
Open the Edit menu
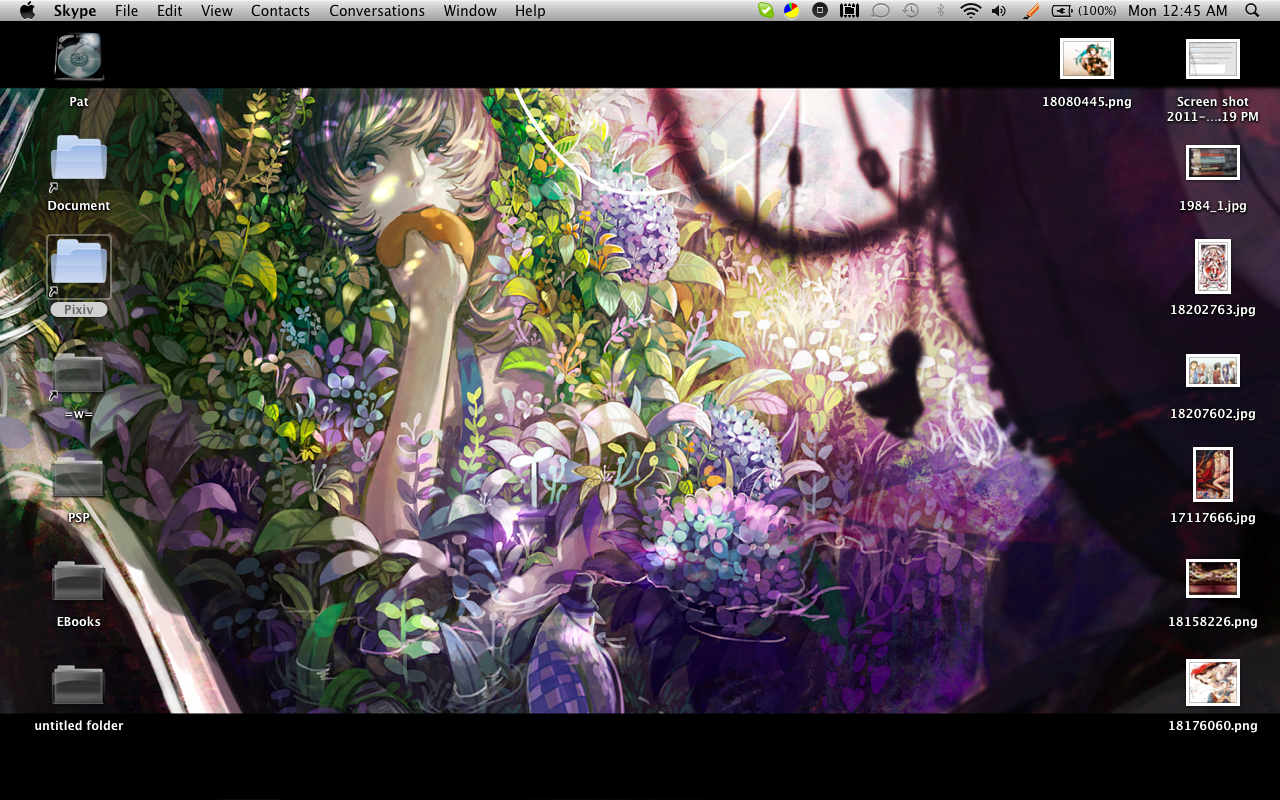[170, 11]
